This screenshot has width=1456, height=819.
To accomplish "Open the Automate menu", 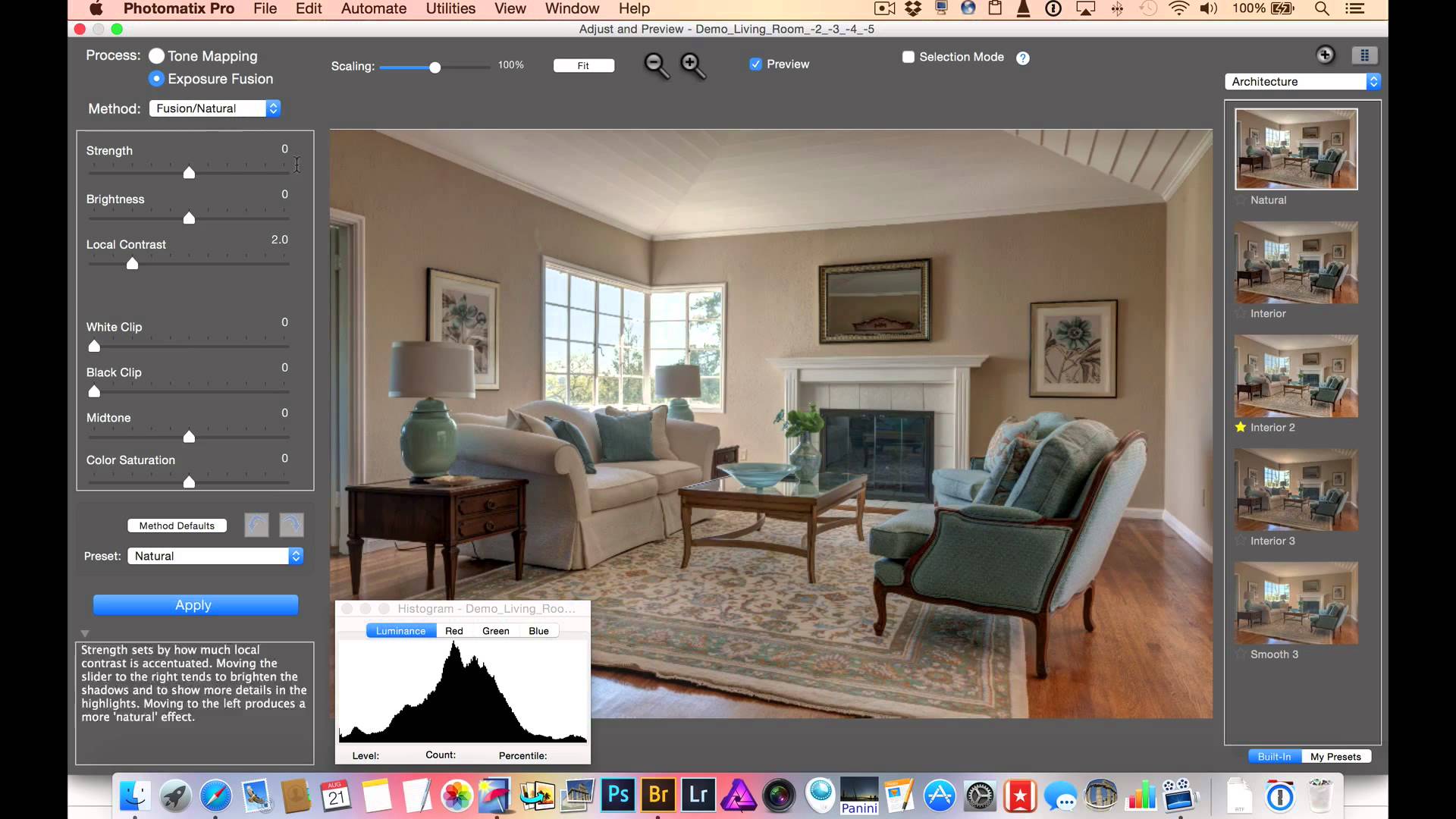I will coord(373,8).
